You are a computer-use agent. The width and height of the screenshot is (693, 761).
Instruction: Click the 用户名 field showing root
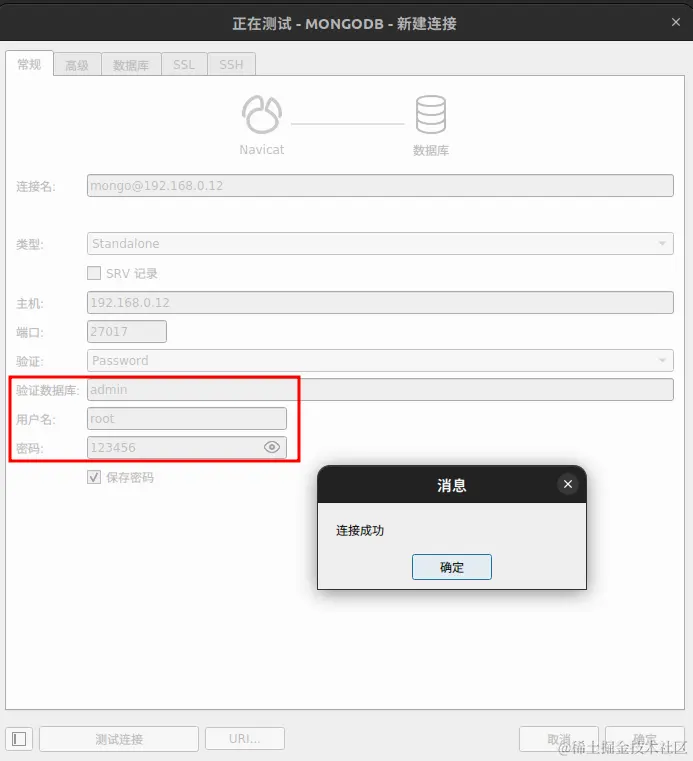pyautogui.click(x=187, y=418)
